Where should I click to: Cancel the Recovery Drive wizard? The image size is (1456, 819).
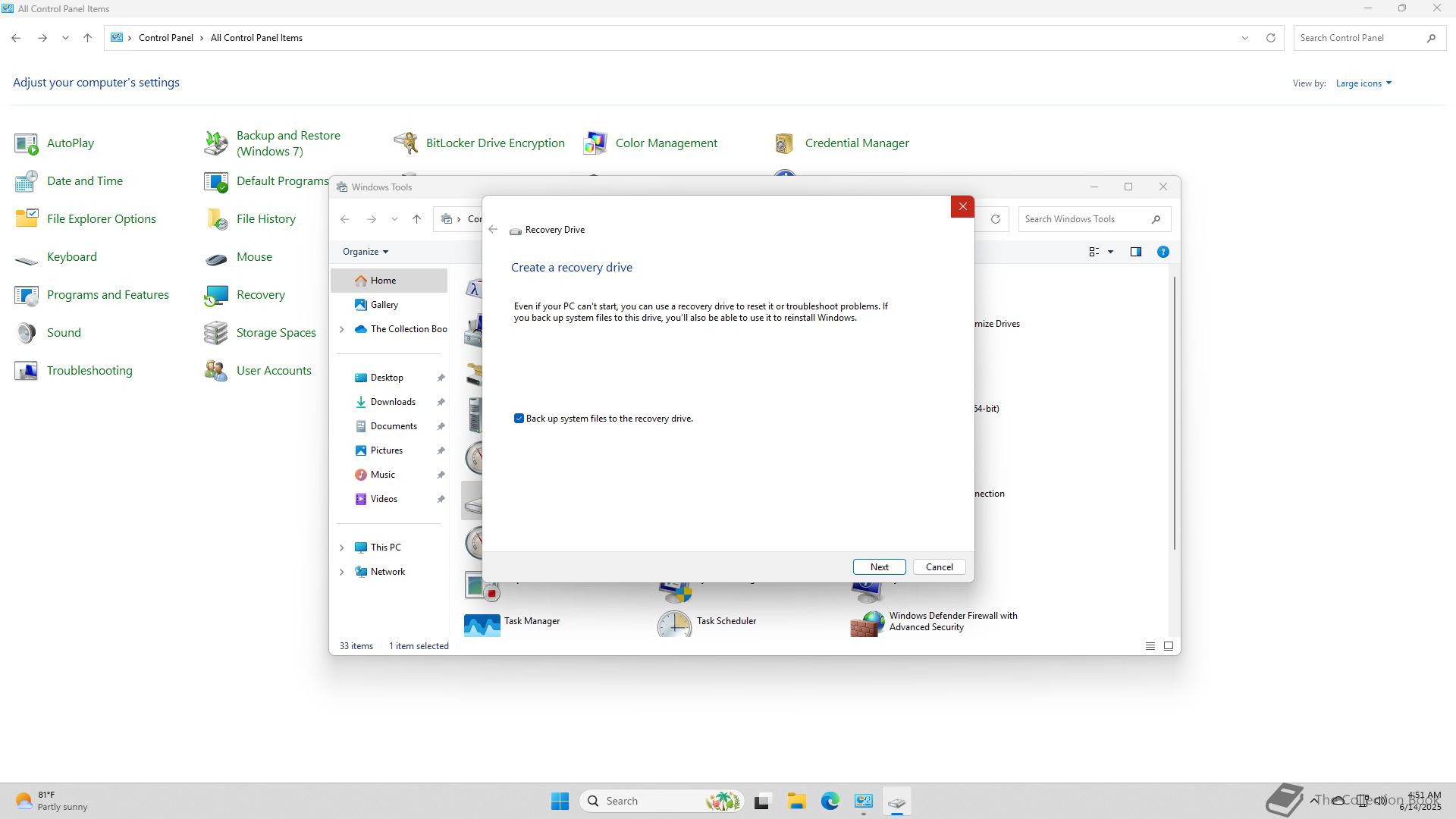pyautogui.click(x=939, y=567)
